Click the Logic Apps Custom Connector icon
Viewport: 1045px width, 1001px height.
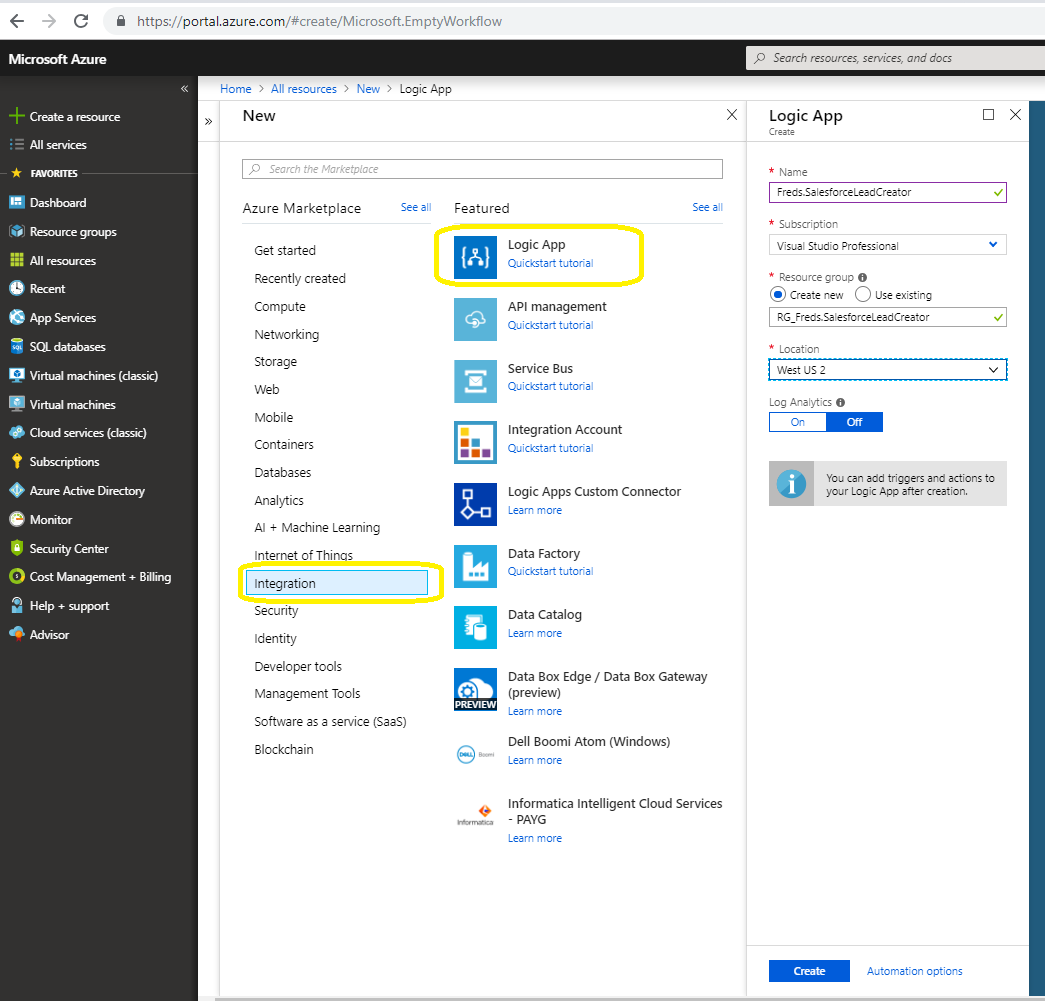475,504
